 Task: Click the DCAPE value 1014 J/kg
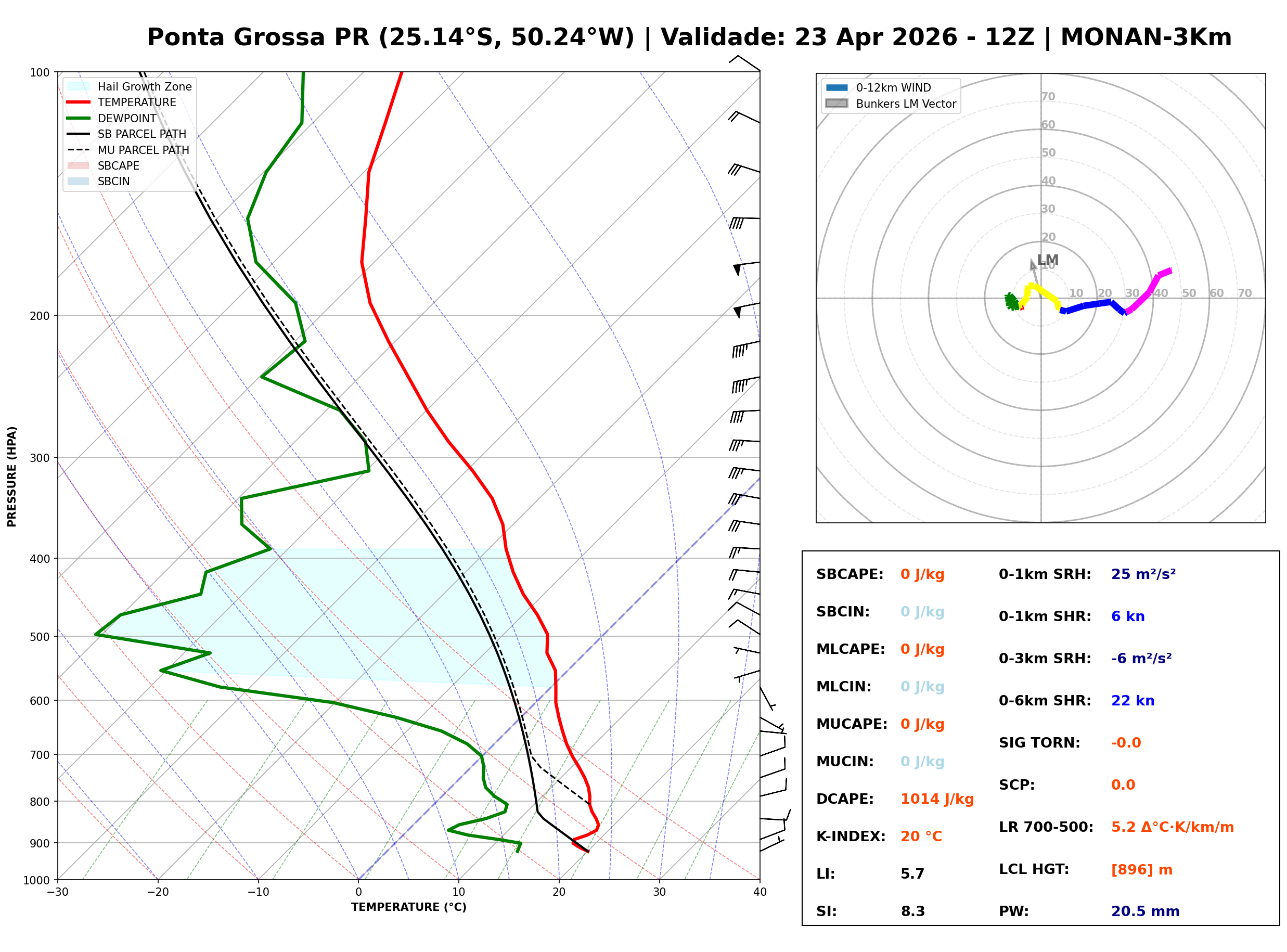point(937,799)
